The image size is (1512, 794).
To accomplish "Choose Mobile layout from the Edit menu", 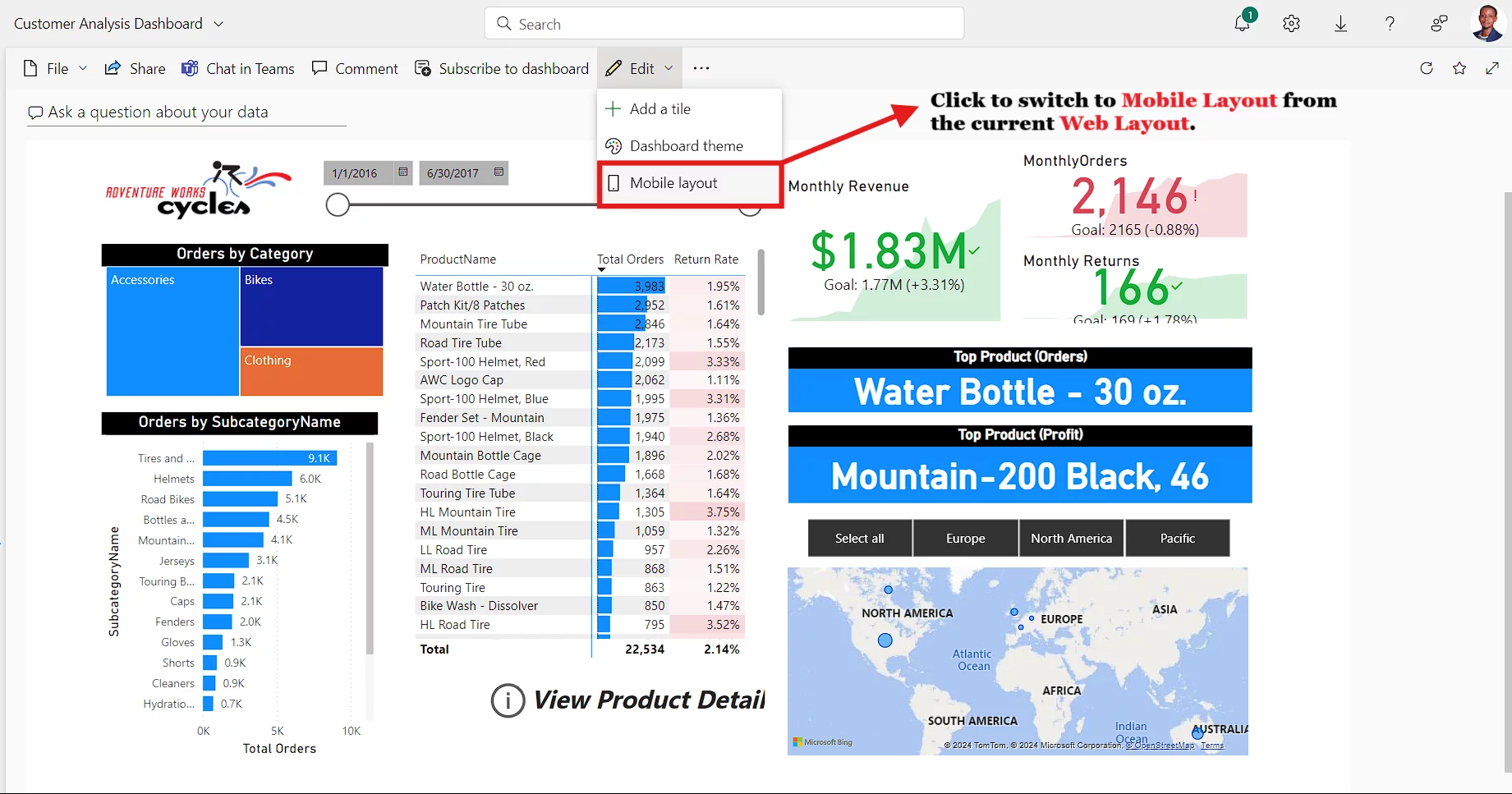I will tap(673, 183).
